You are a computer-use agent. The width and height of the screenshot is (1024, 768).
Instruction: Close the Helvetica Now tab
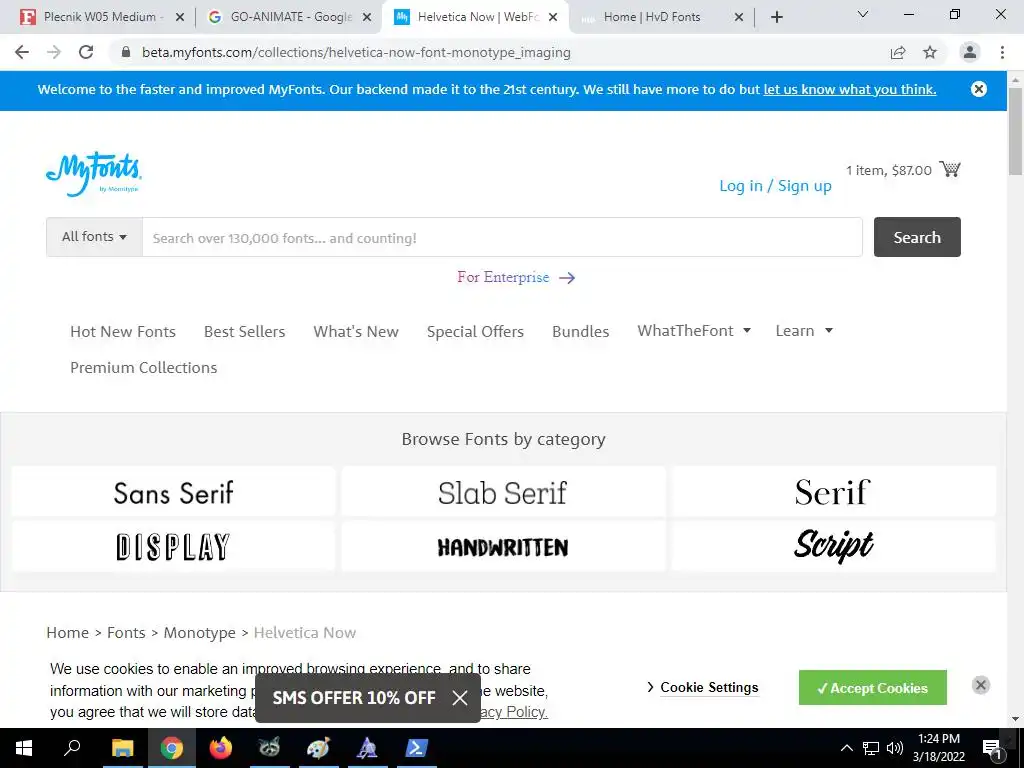click(x=553, y=17)
